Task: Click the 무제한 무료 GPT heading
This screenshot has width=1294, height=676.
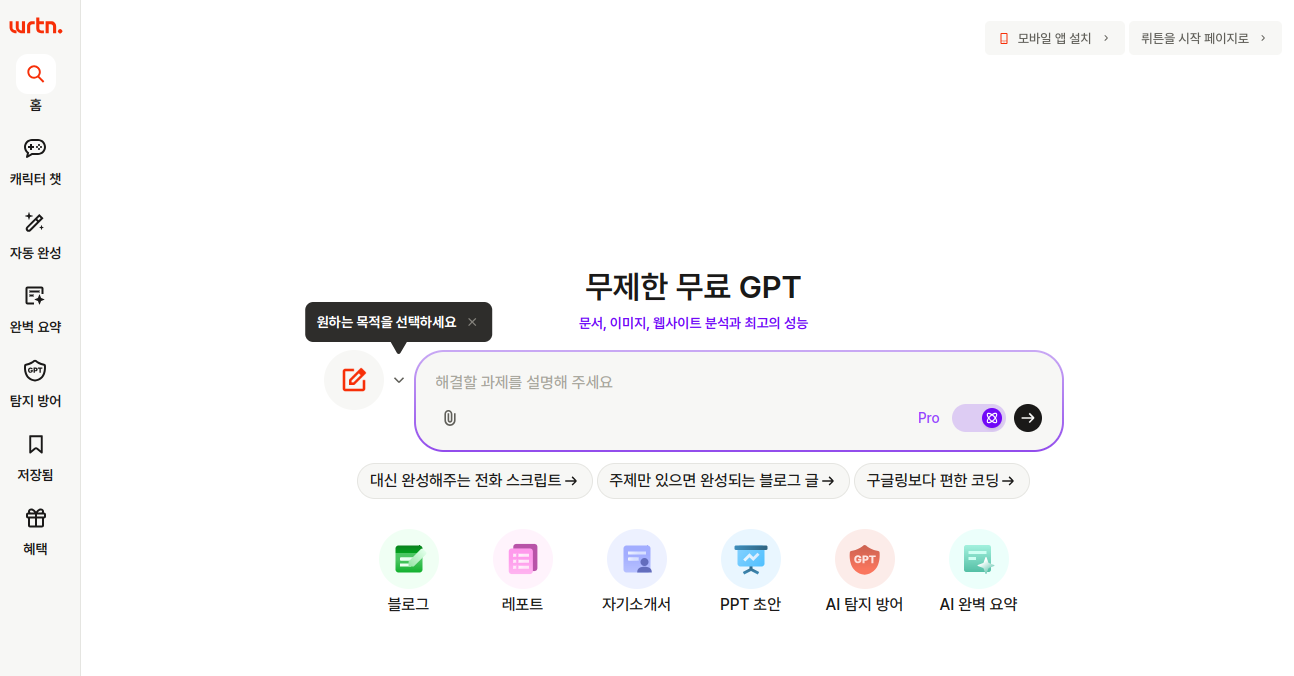Action: pyautogui.click(x=693, y=287)
